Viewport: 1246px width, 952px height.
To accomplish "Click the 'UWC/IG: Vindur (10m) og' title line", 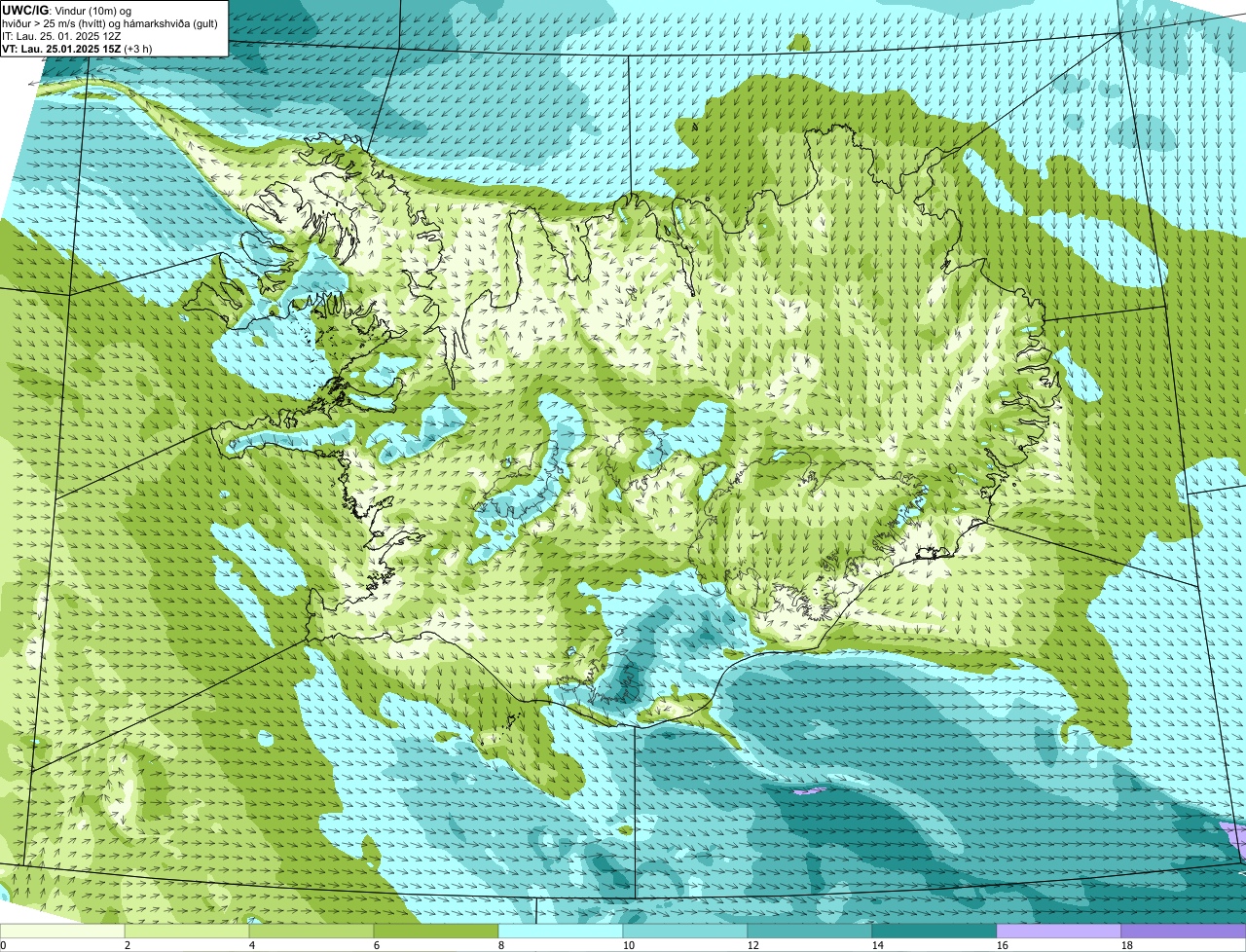I will coord(66,10).
